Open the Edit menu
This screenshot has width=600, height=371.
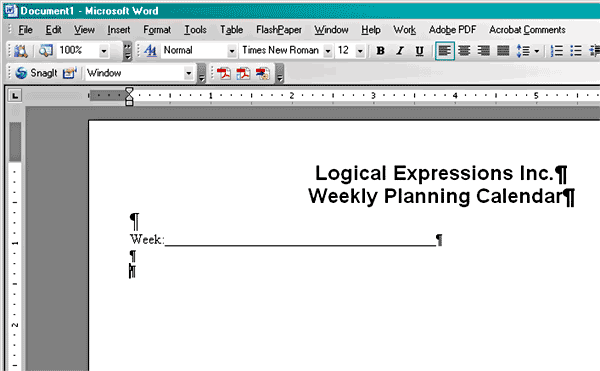[54, 30]
